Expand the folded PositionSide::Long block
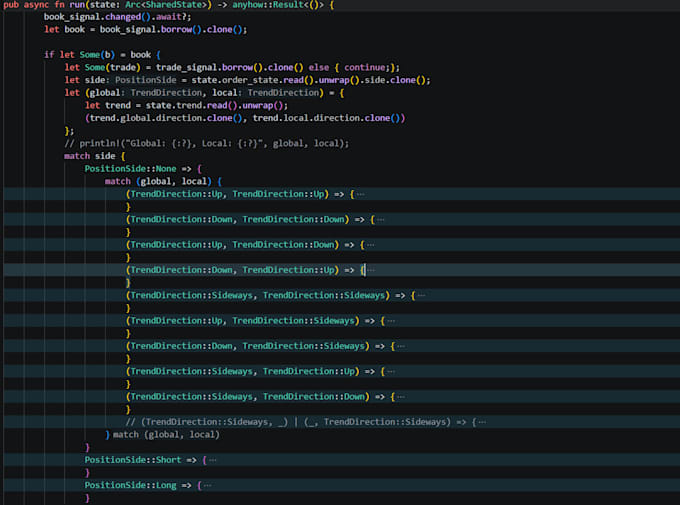This screenshot has width=680, height=505. point(207,485)
